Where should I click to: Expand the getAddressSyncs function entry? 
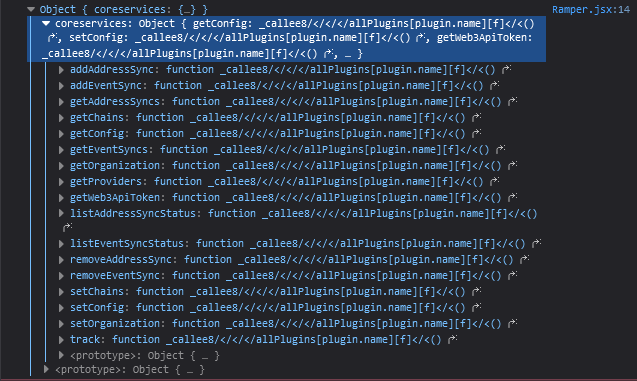(61, 102)
